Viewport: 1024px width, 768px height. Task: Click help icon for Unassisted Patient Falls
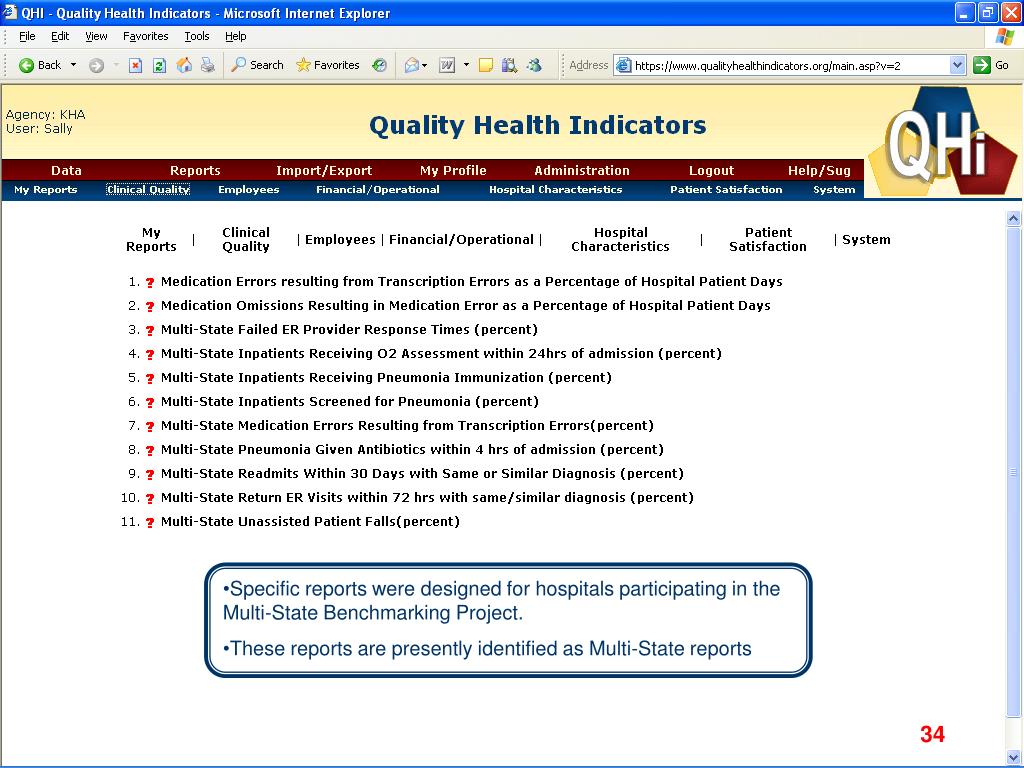tap(150, 522)
